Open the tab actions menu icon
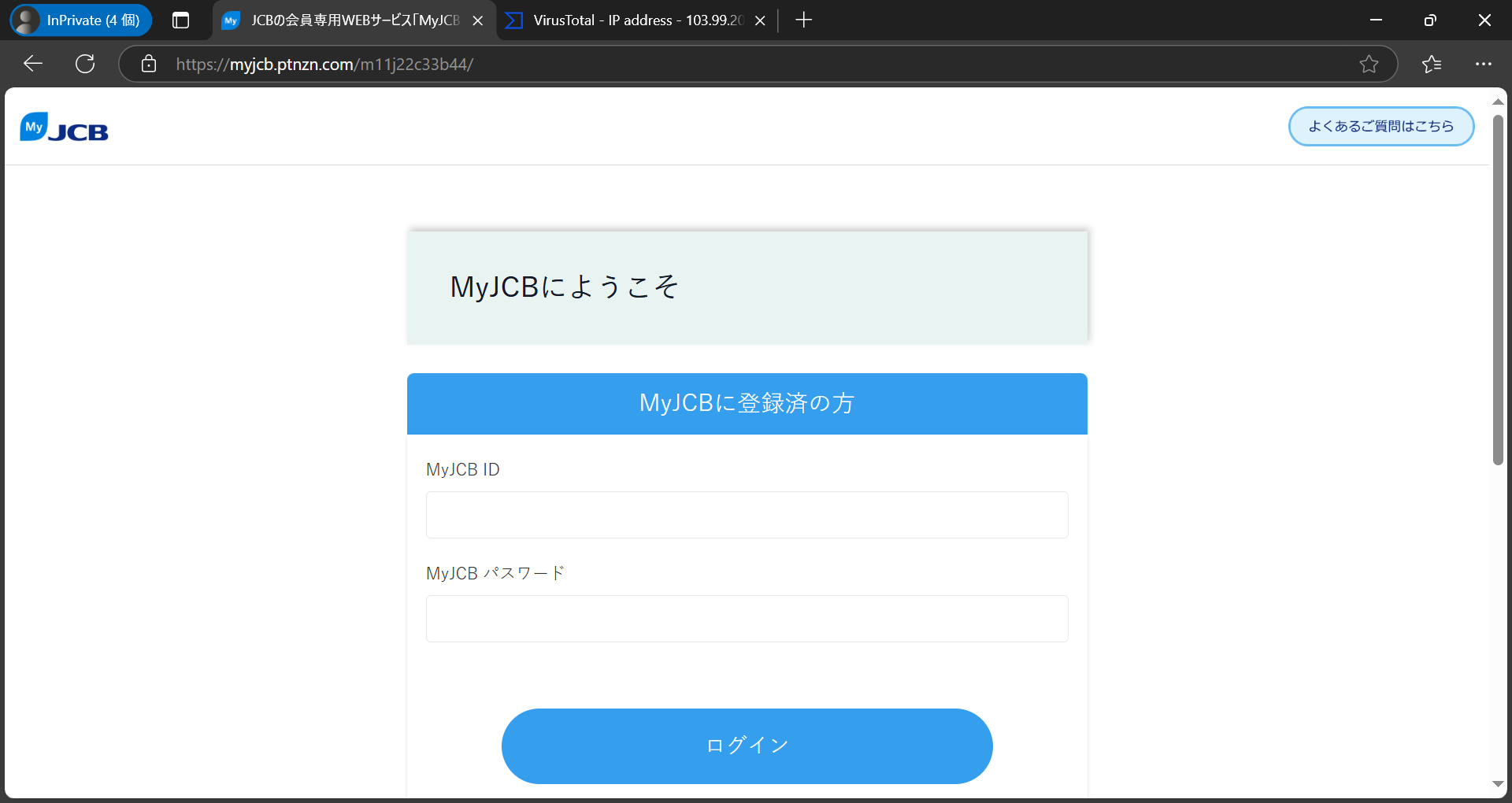Screen dimensions: 1512x803 point(180,20)
